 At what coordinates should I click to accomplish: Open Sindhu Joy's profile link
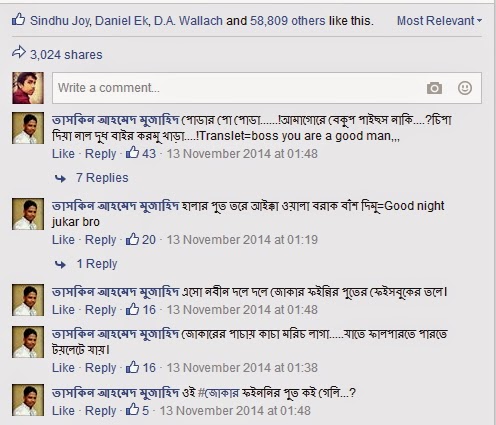(x=60, y=21)
